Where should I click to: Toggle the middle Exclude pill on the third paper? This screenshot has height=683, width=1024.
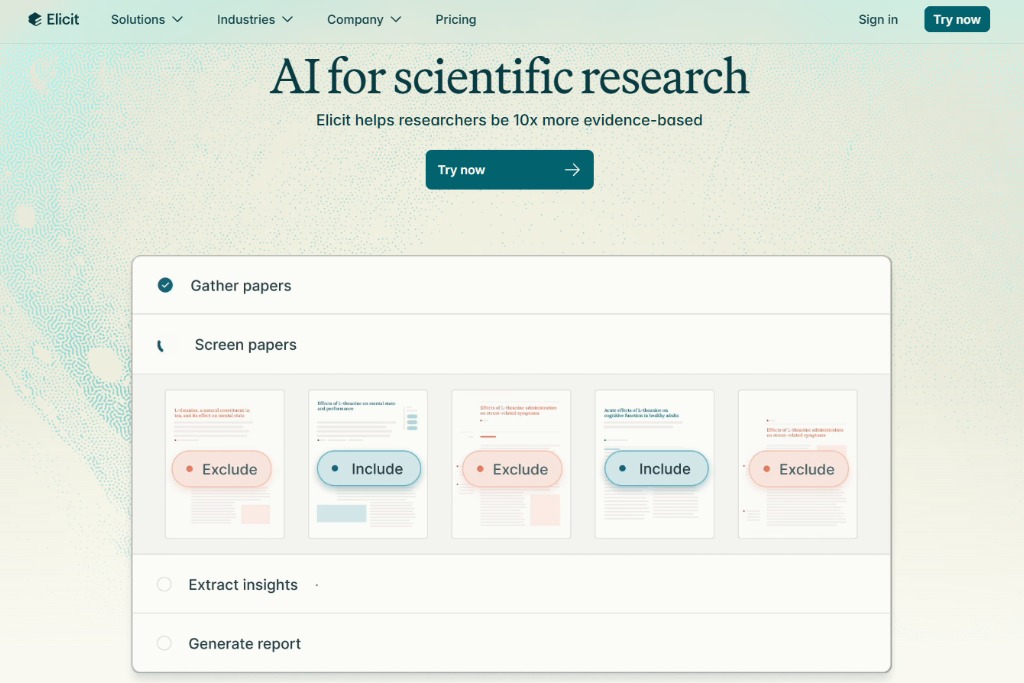(x=511, y=469)
